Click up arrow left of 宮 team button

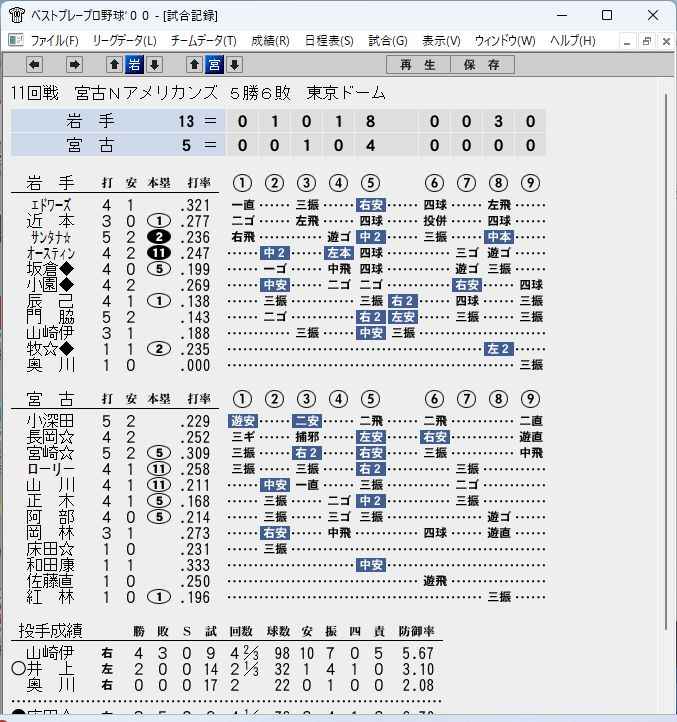(194, 65)
